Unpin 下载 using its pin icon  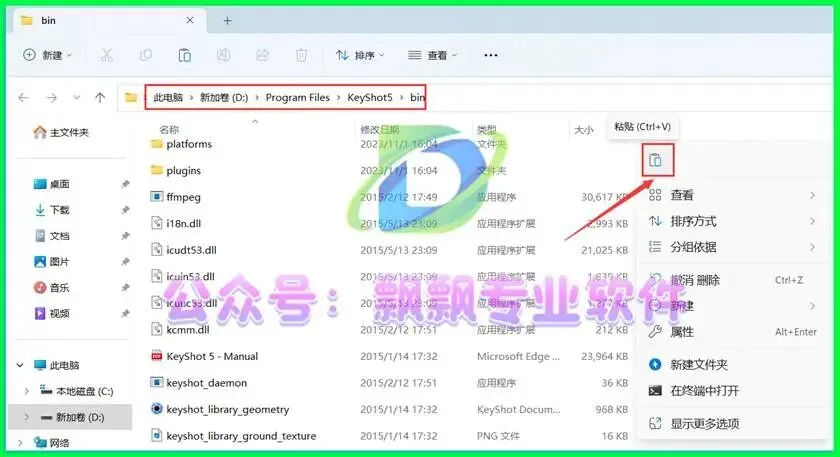pyautogui.click(x=125, y=210)
